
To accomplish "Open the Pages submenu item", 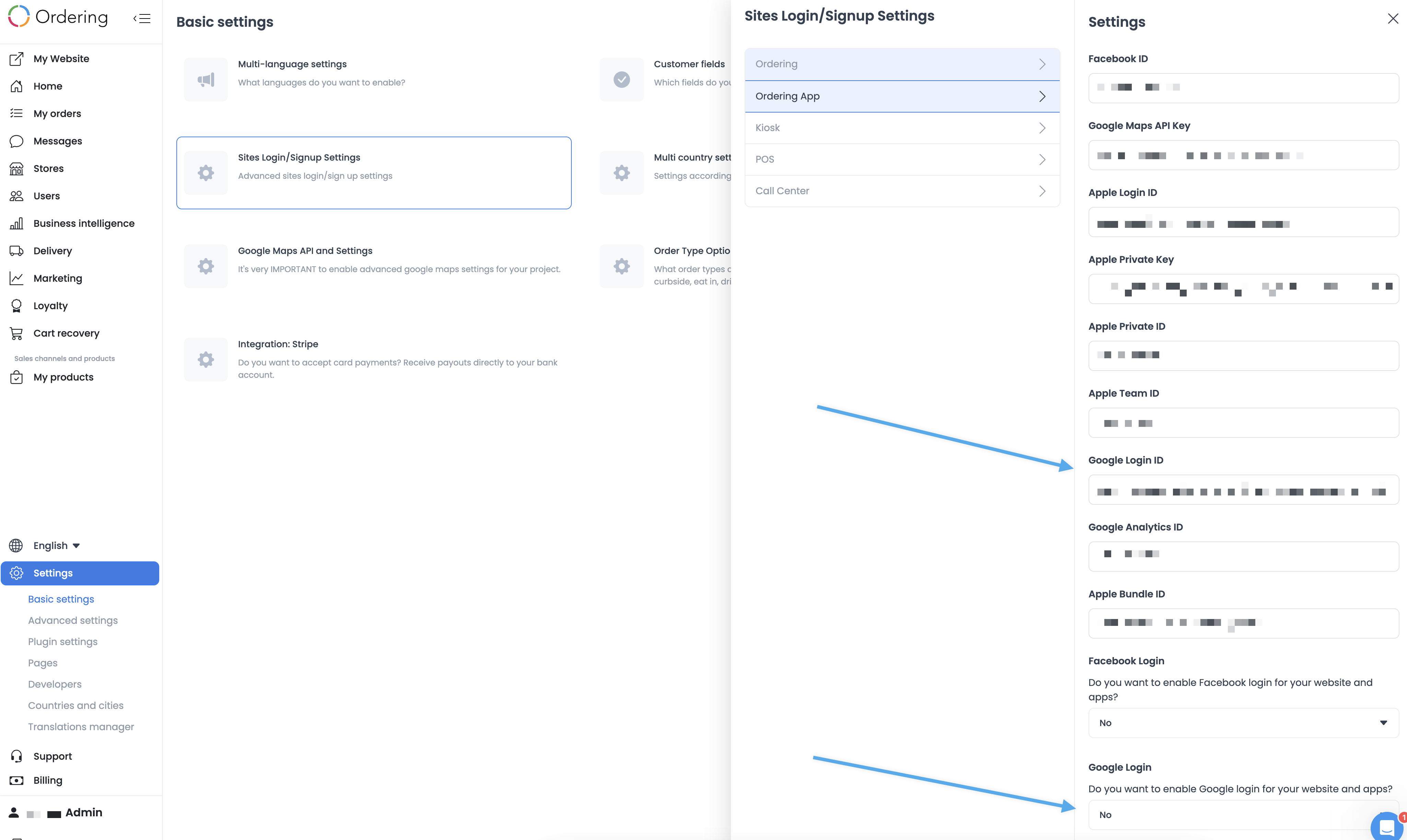I will [x=43, y=663].
